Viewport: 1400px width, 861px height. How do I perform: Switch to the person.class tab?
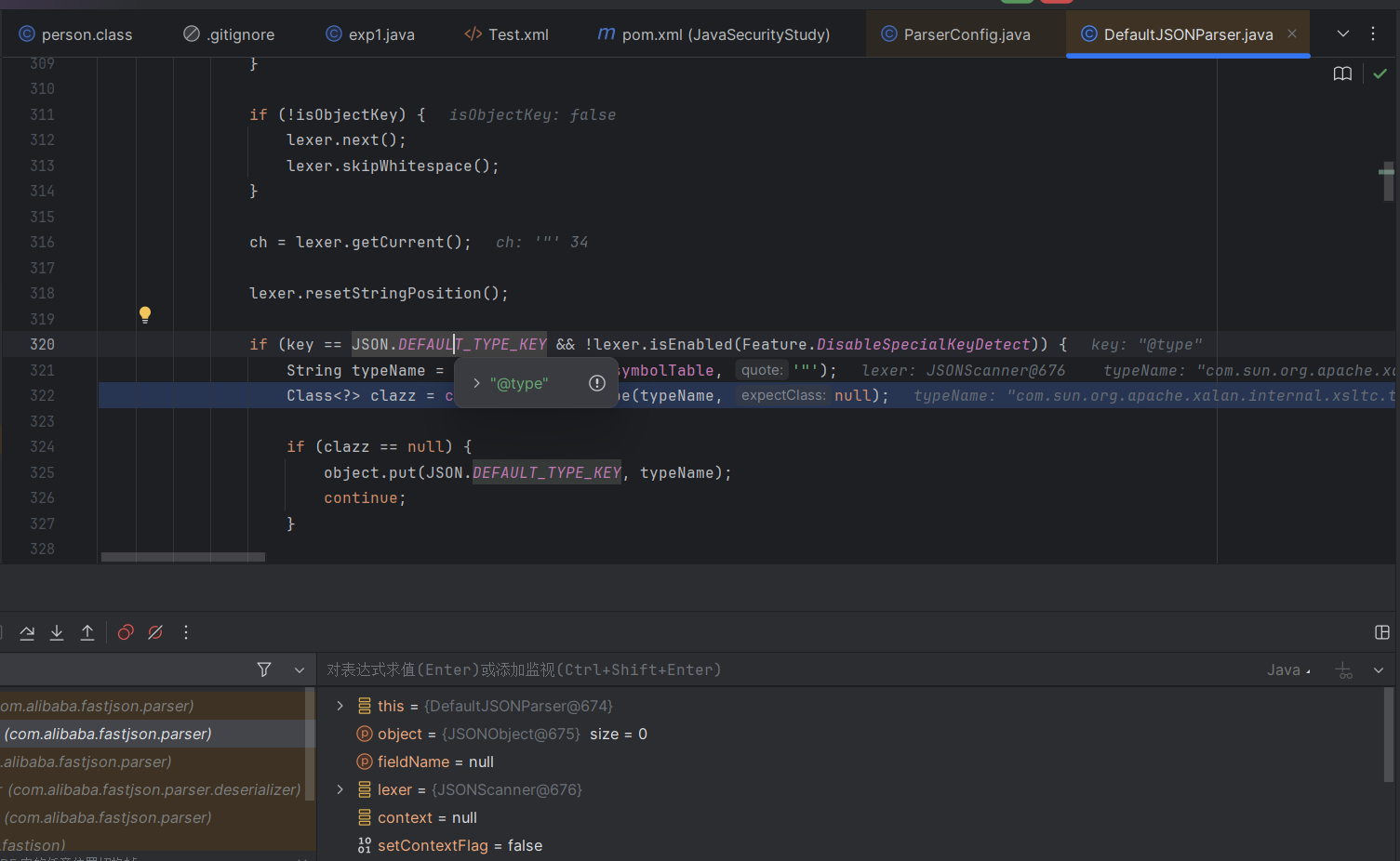tap(75, 34)
